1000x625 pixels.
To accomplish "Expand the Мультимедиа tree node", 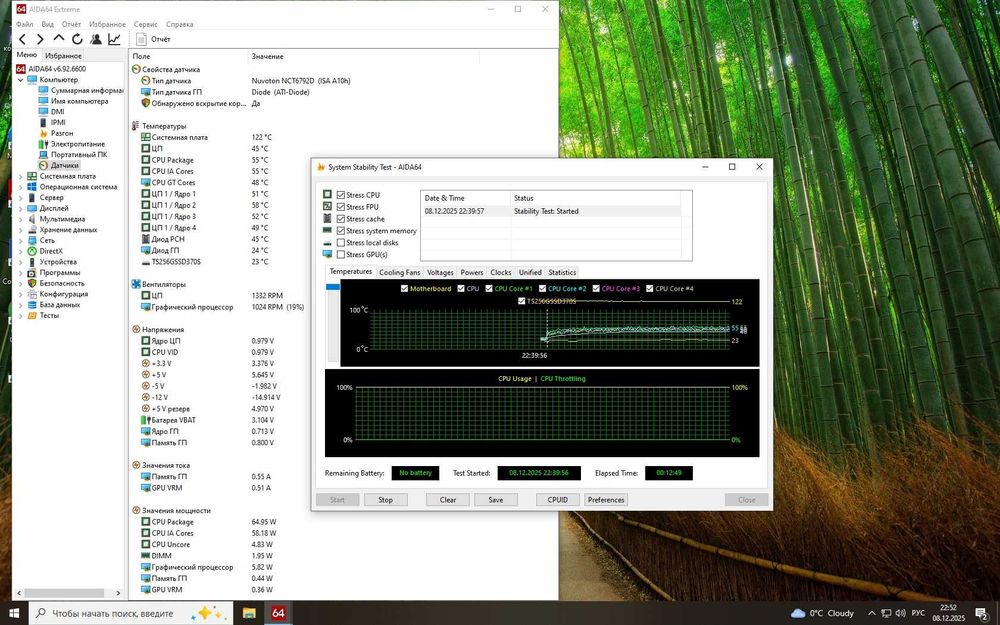I will pos(20,219).
